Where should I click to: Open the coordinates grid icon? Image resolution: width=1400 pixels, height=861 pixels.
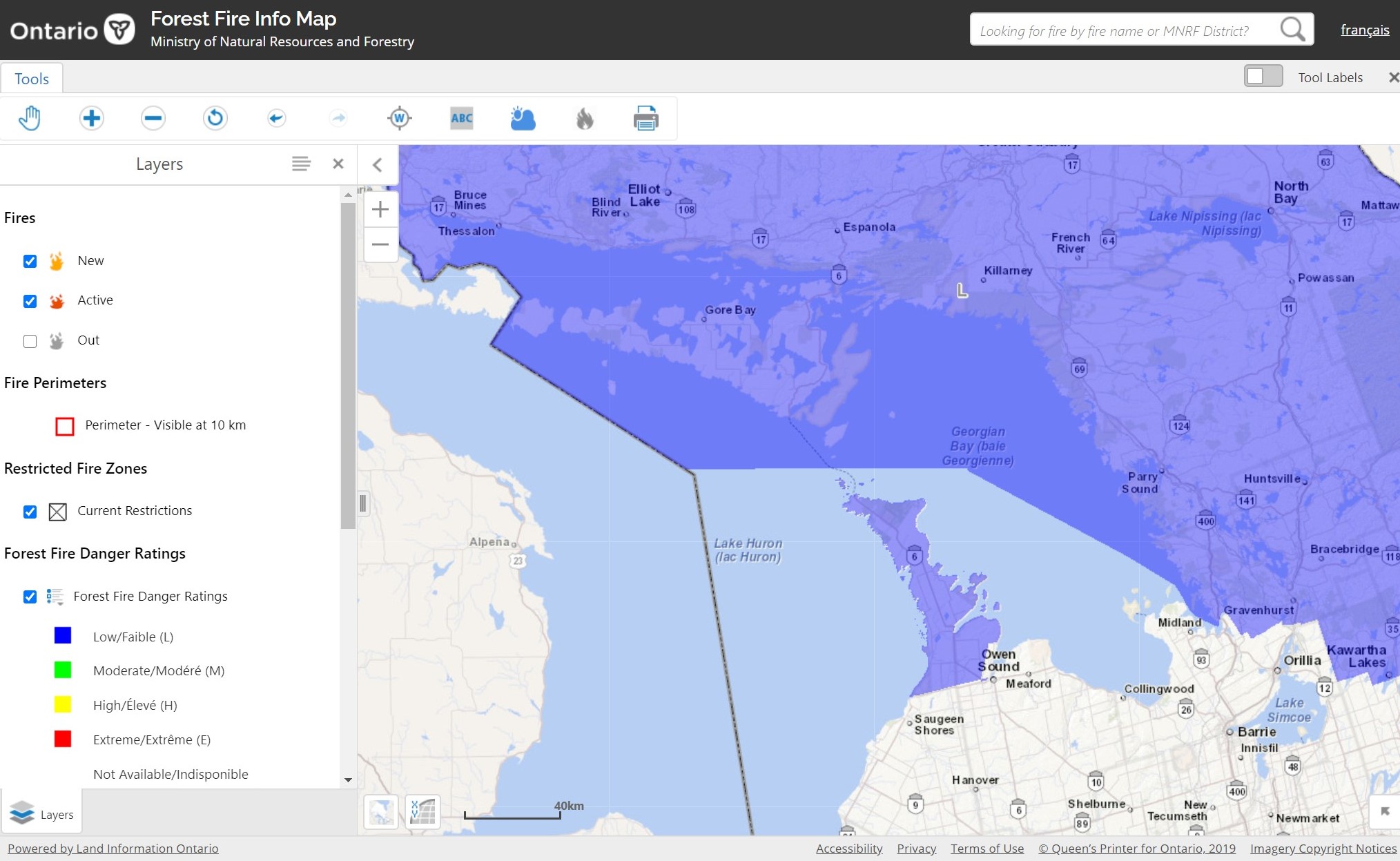(x=423, y=811)
